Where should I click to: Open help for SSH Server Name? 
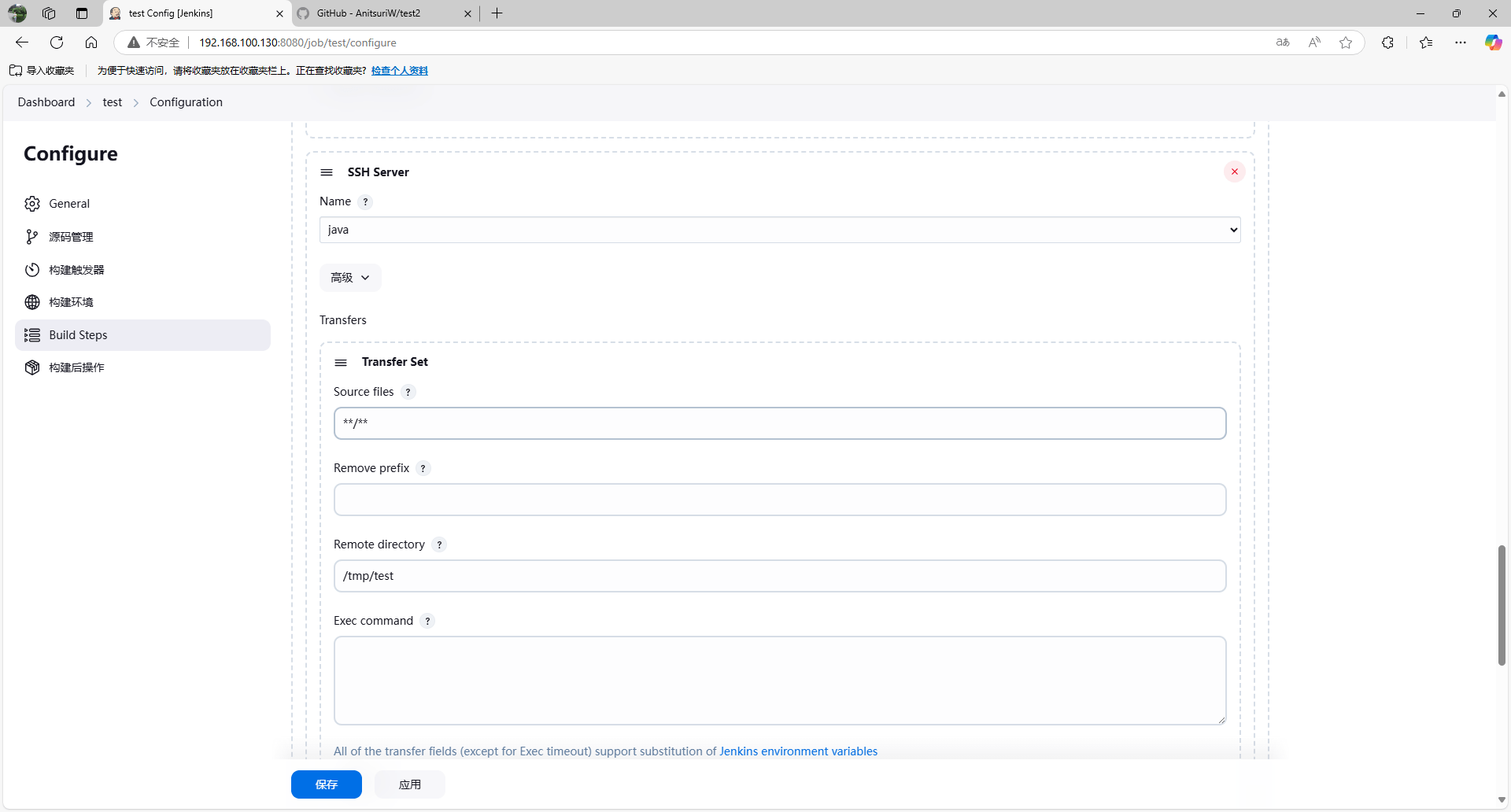coord(365,202)
